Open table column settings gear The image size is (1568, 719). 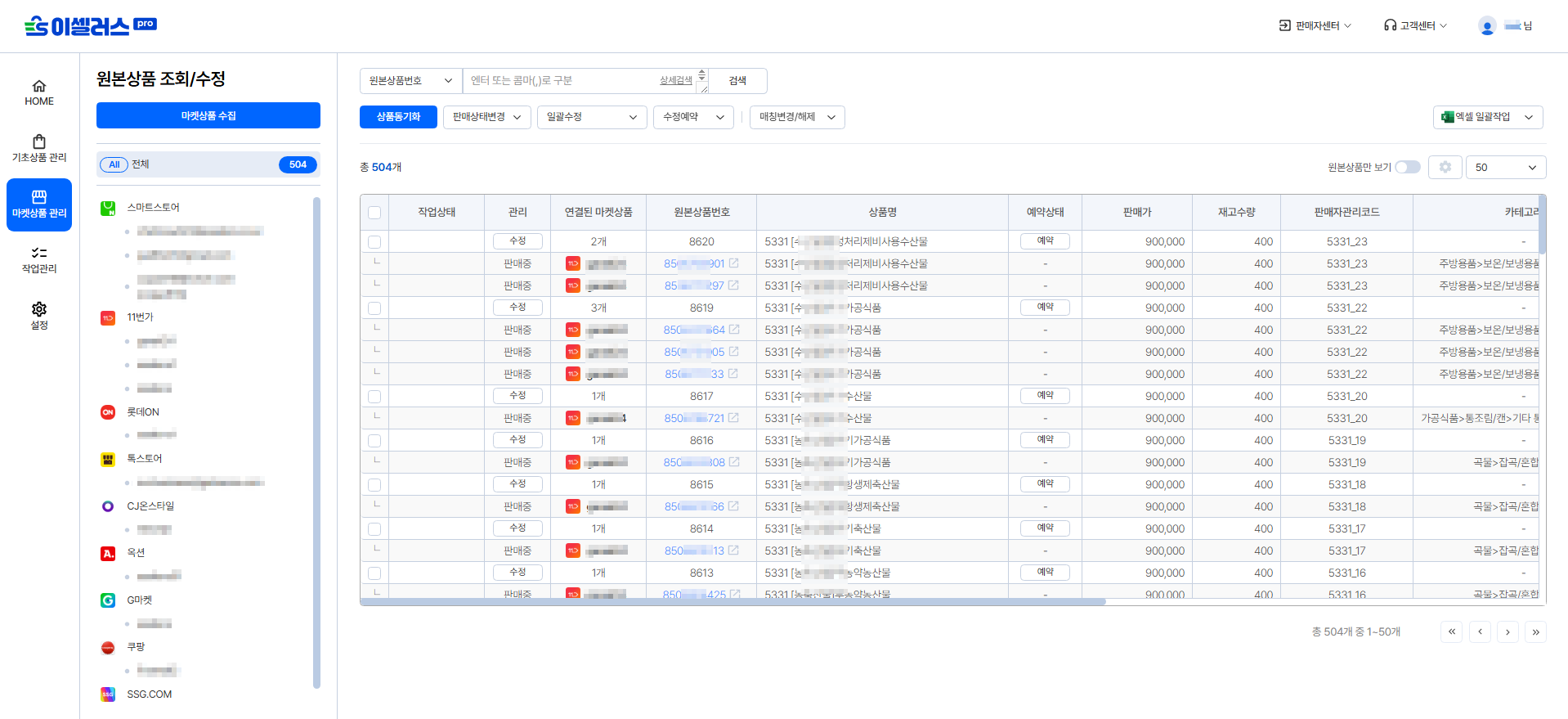coord(1445,167)
